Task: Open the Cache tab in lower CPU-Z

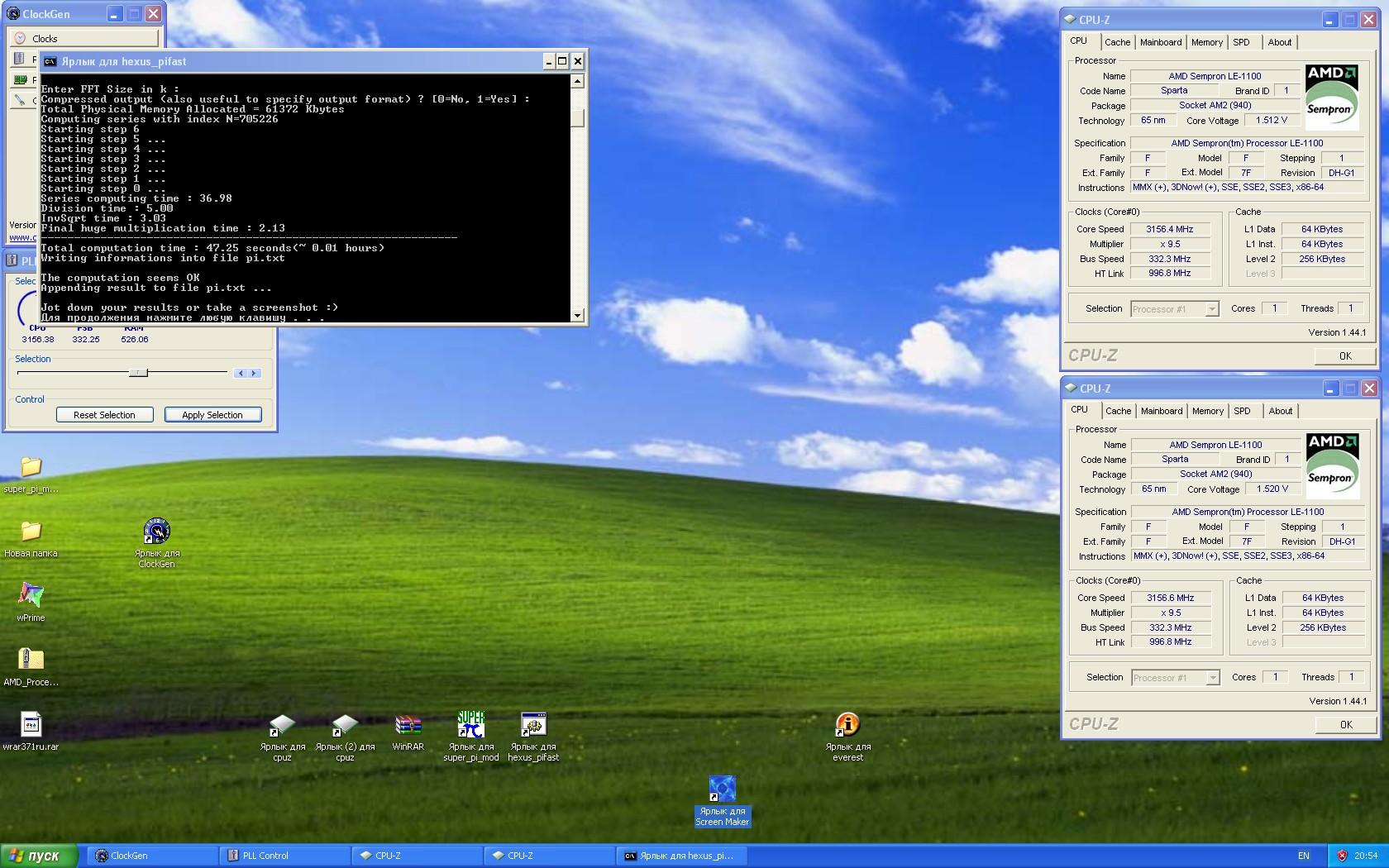Action: (1118, 411)
